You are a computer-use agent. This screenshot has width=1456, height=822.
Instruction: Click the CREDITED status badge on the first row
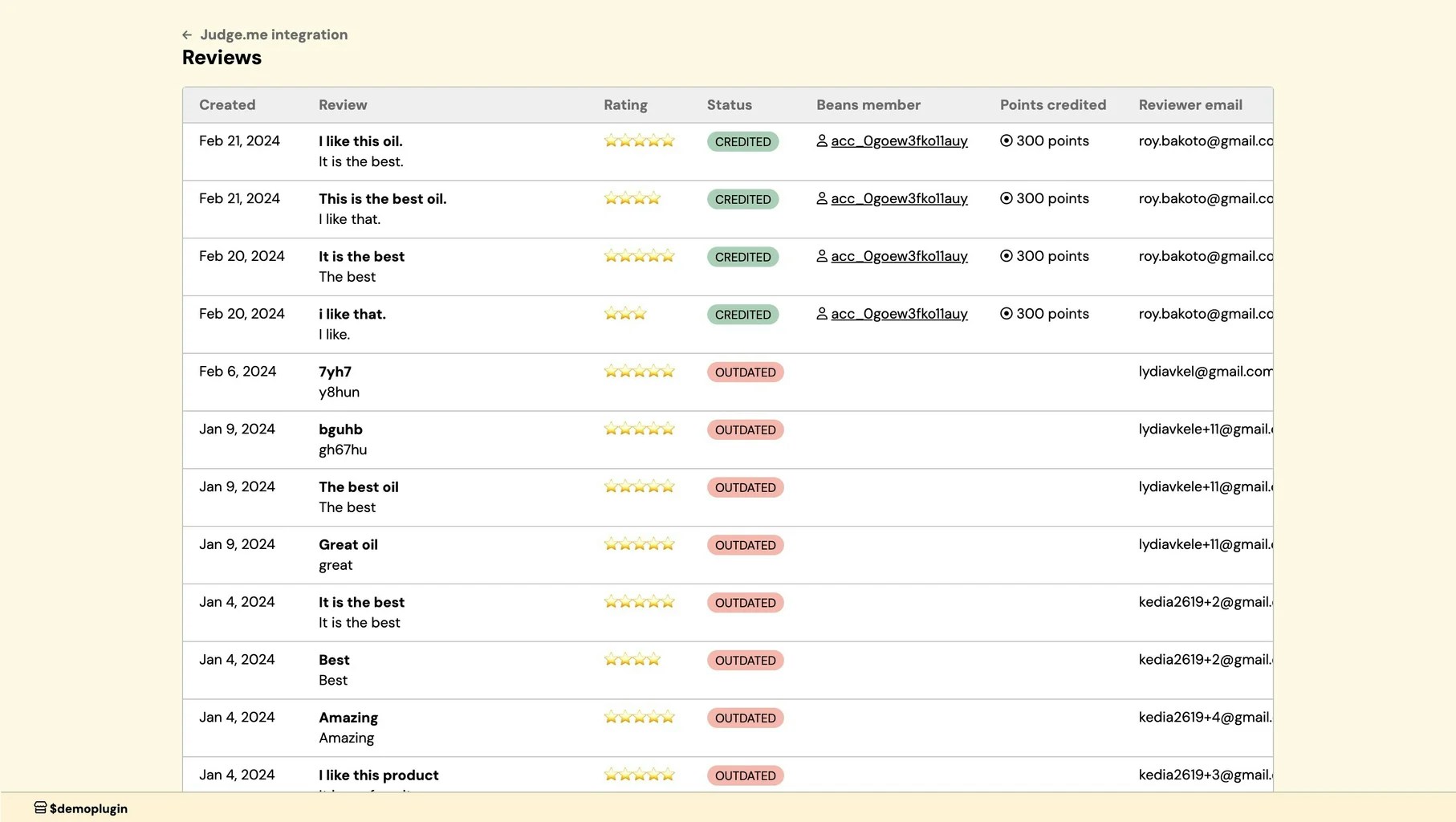coord(742,141)
